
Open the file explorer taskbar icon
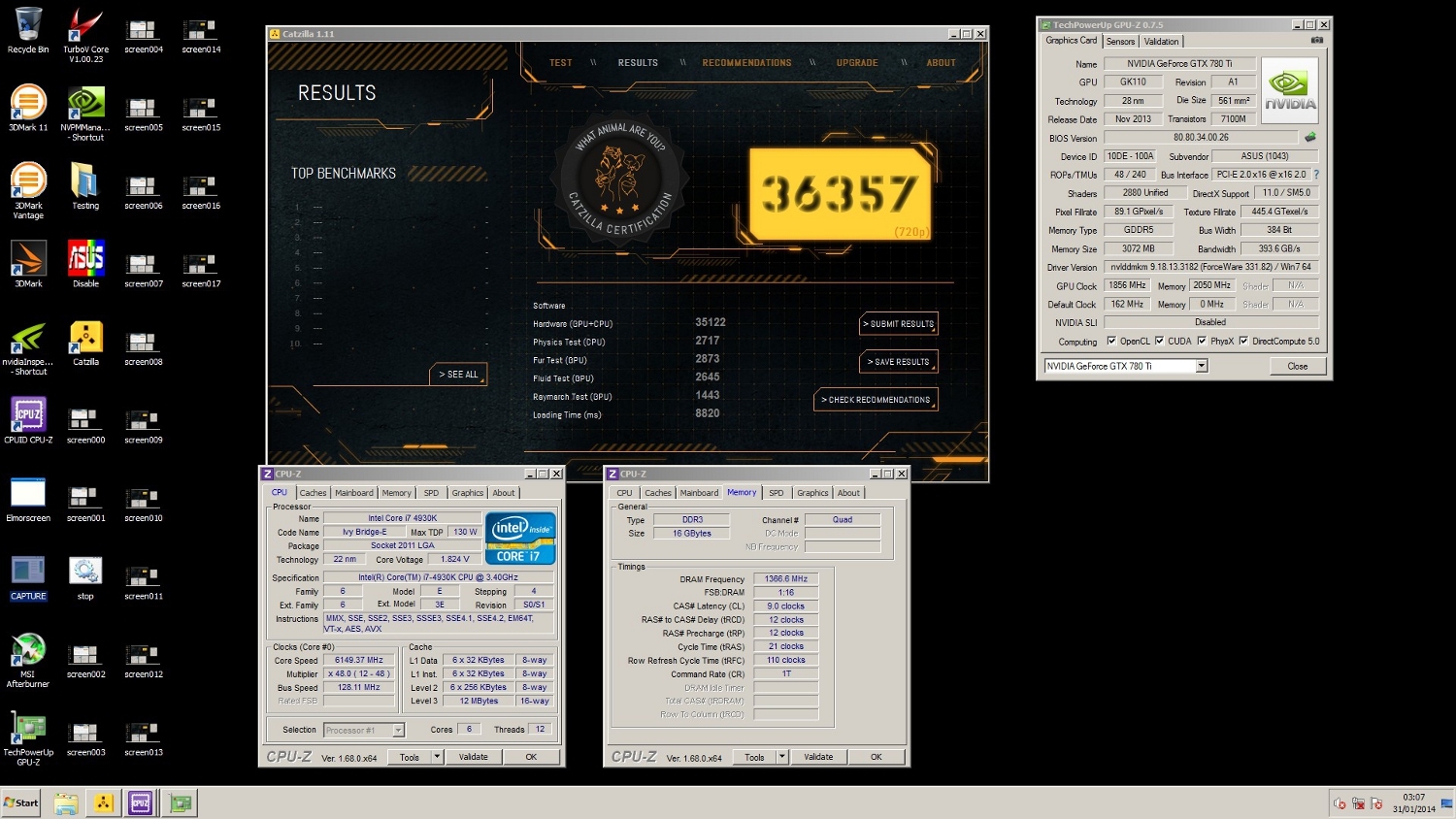[66, 803]
